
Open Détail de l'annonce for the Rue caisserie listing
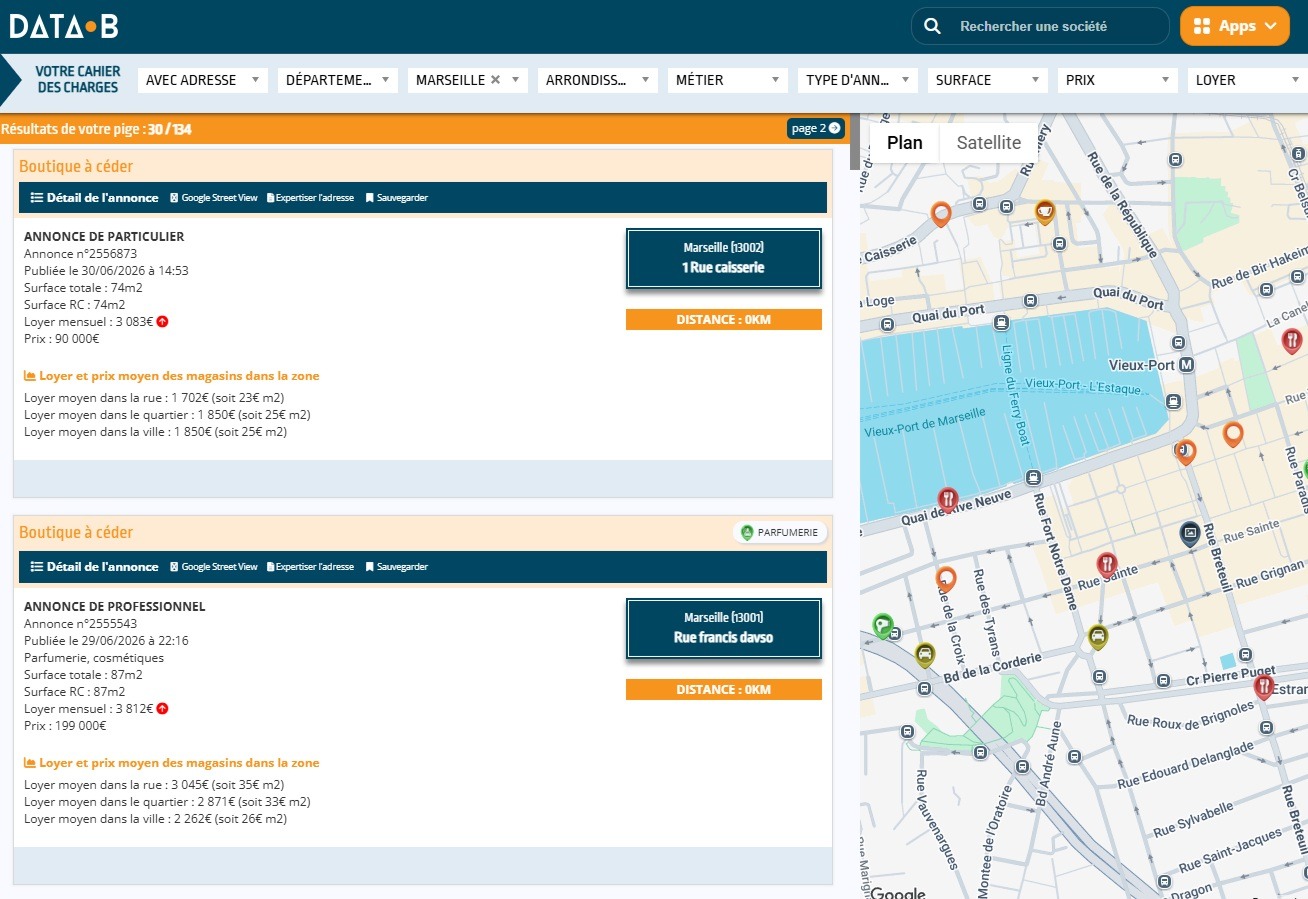point(95,198)
